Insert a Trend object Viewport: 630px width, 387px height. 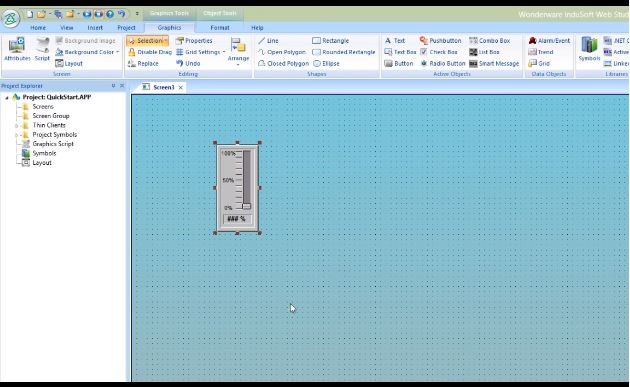click(x=541, y=52)
